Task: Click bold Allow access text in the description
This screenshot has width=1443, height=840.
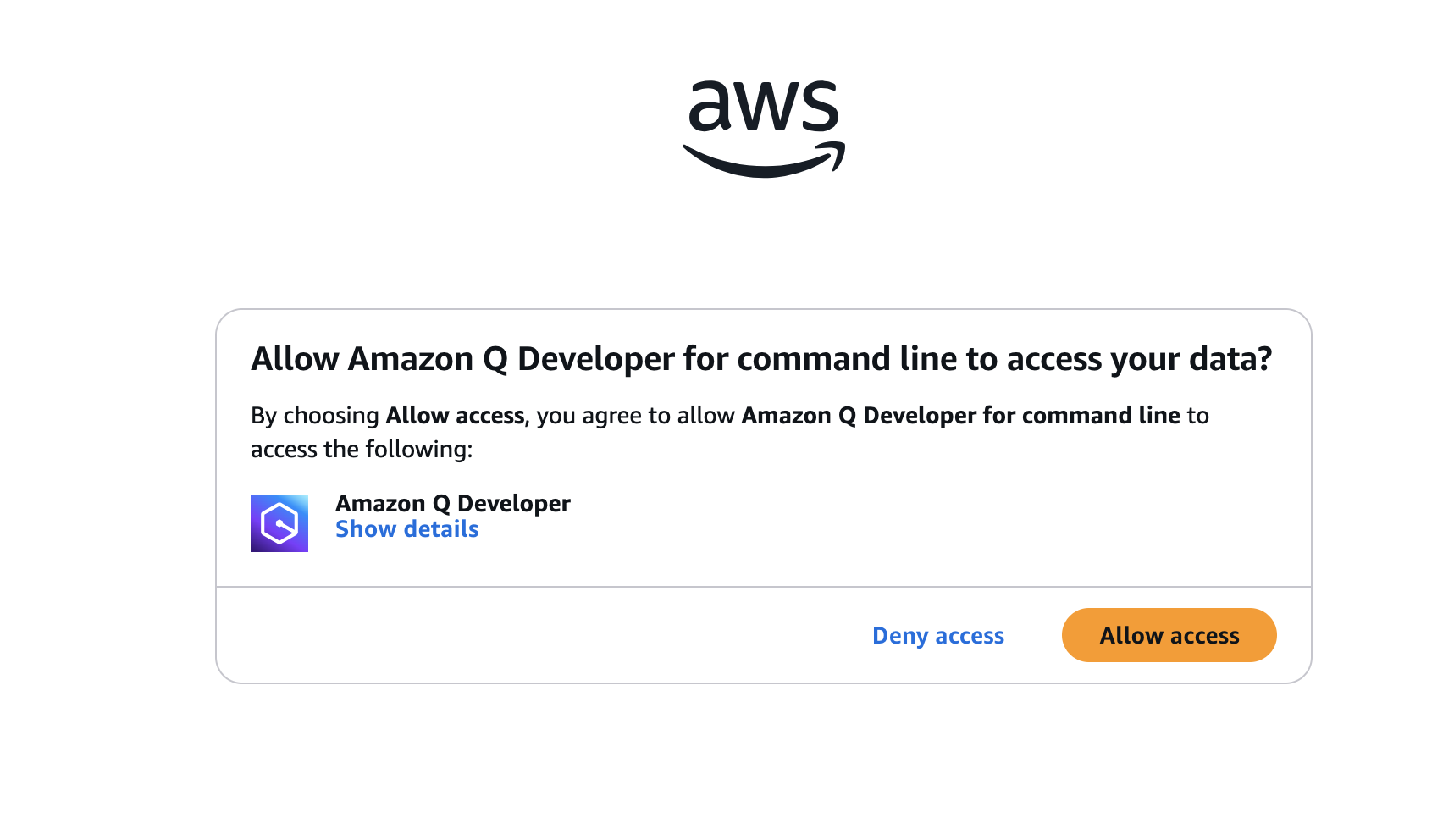Action: (x=455, y=415)
